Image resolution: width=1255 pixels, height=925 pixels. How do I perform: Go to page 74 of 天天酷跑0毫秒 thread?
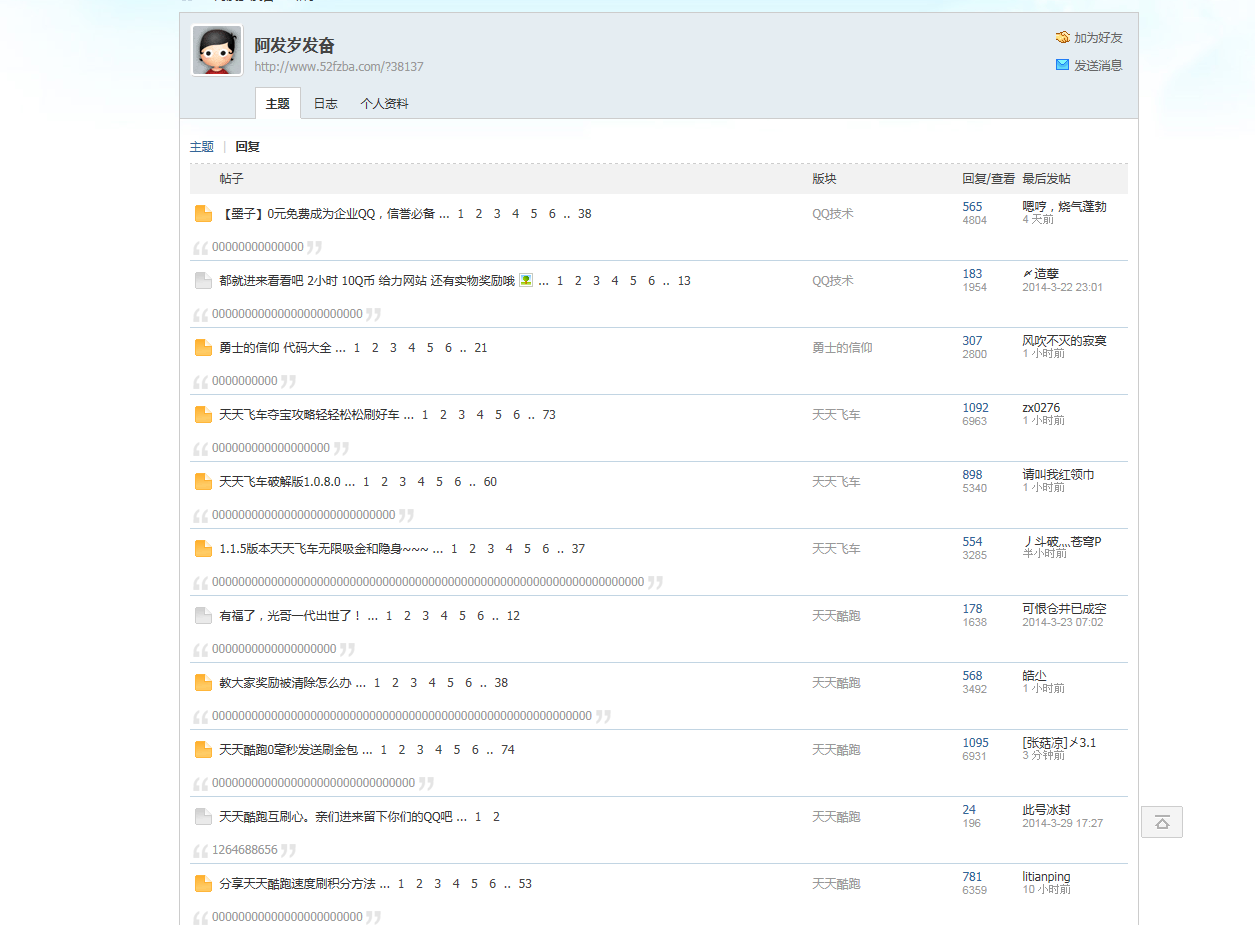[508, 749]
